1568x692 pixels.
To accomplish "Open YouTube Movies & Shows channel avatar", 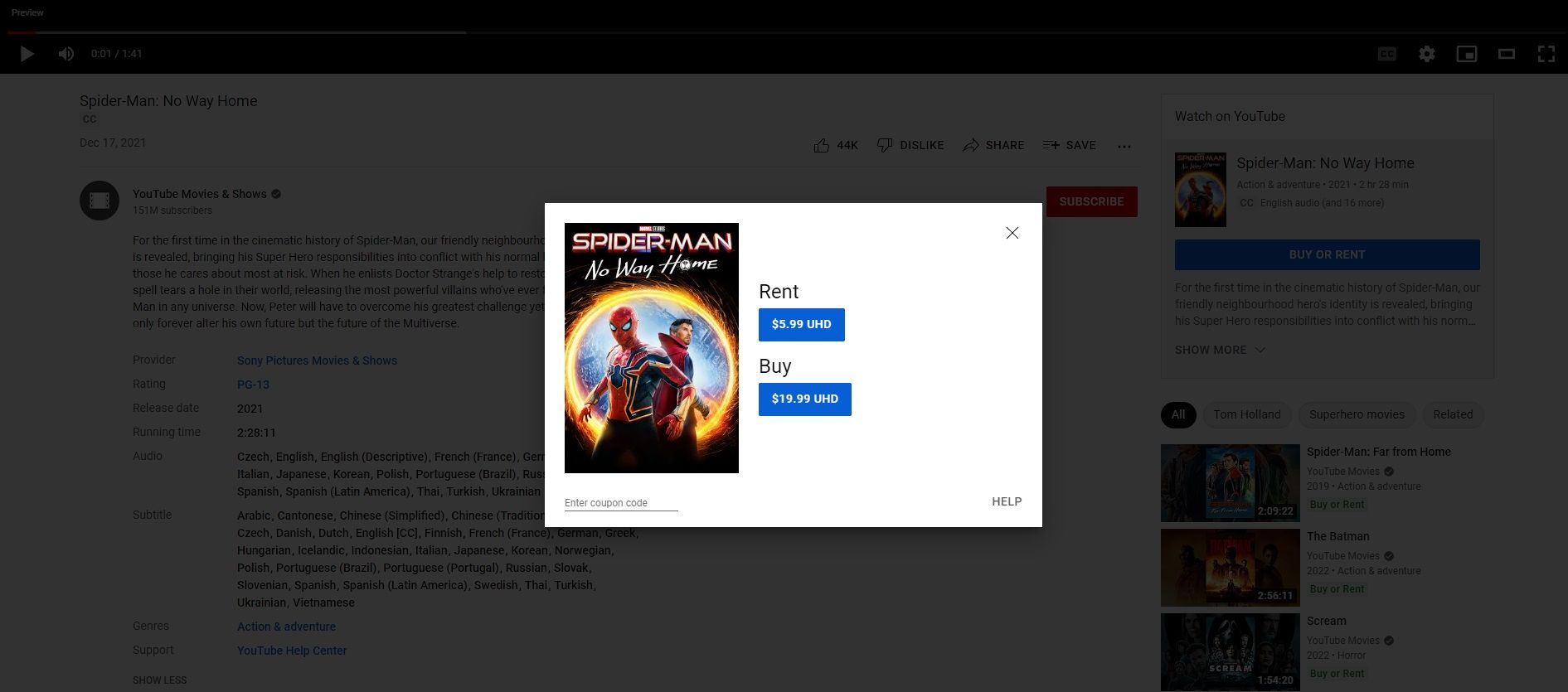I will 100,201.
